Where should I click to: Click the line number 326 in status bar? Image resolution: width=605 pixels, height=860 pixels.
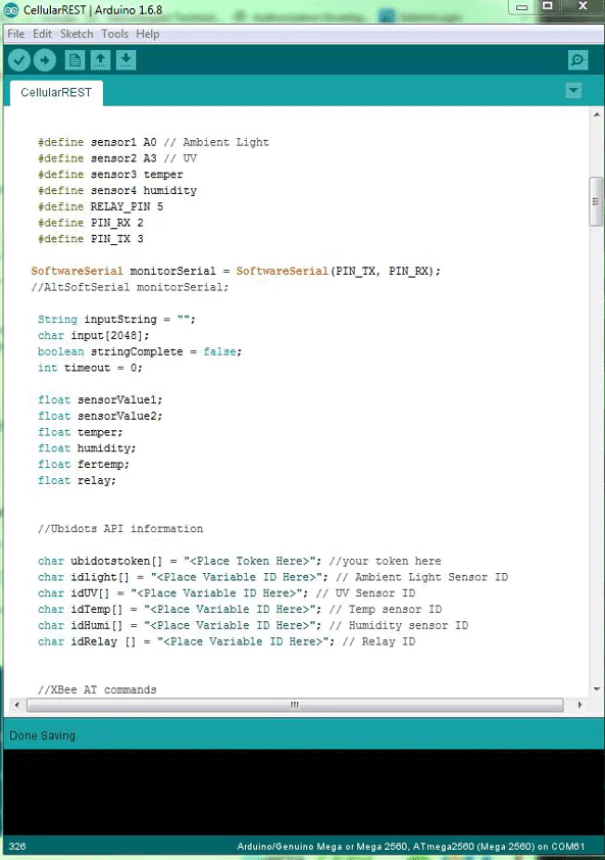(x=17, y=846)
